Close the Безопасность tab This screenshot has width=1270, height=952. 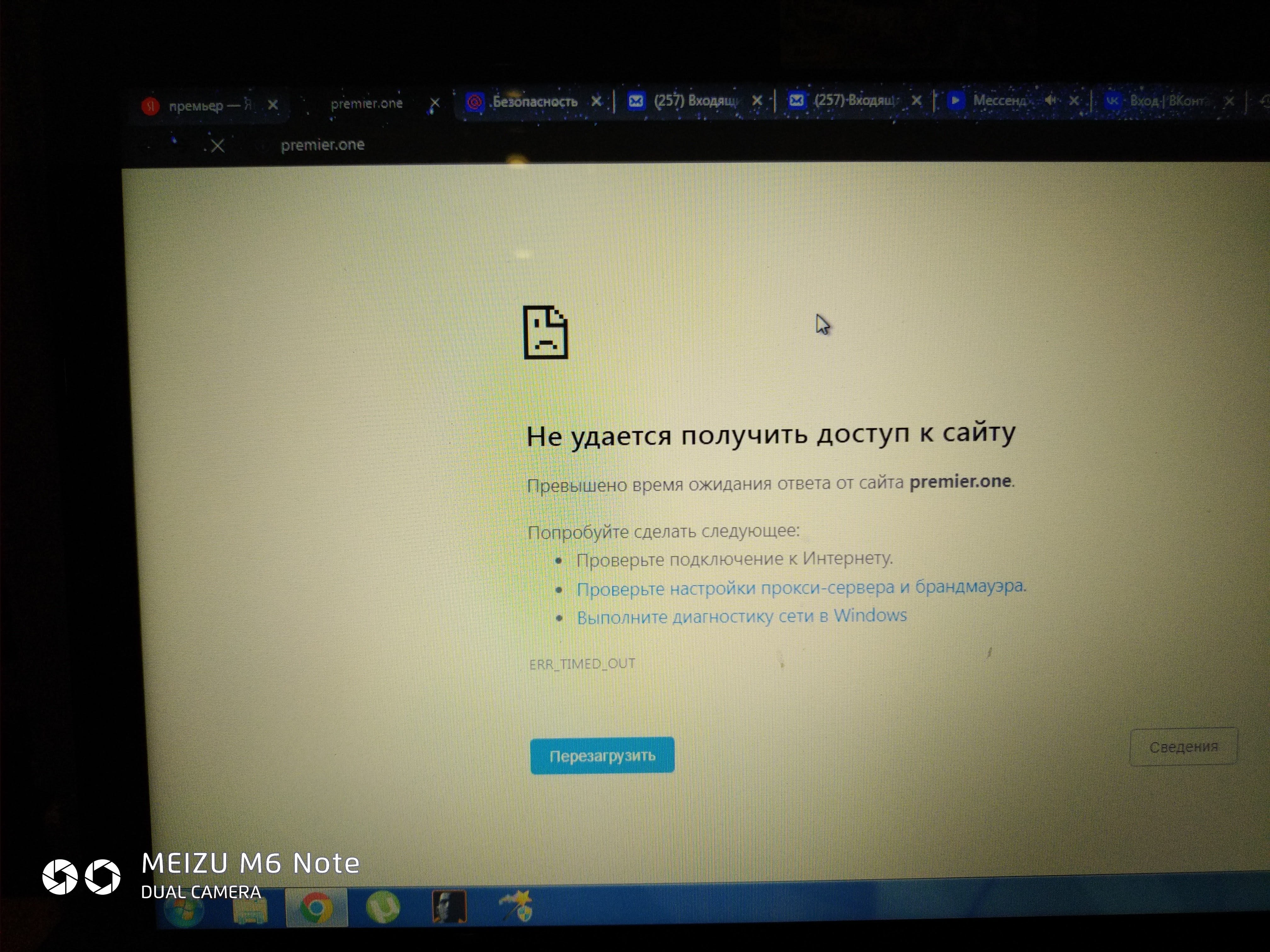pos(597,102)
